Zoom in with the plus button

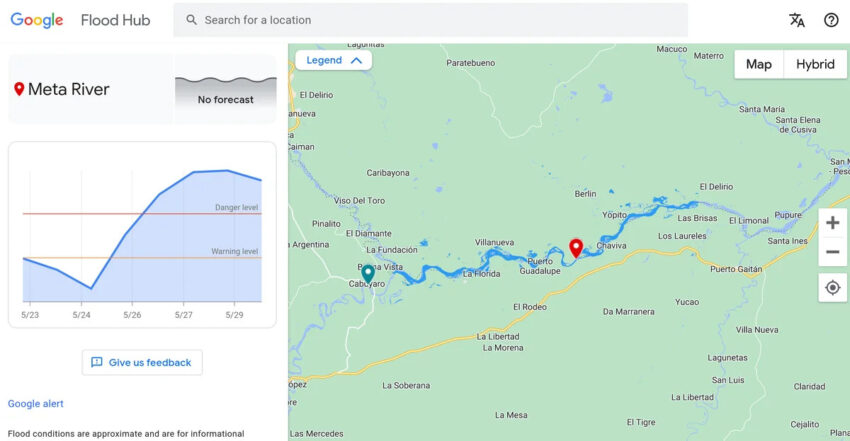tap(832, 223)
